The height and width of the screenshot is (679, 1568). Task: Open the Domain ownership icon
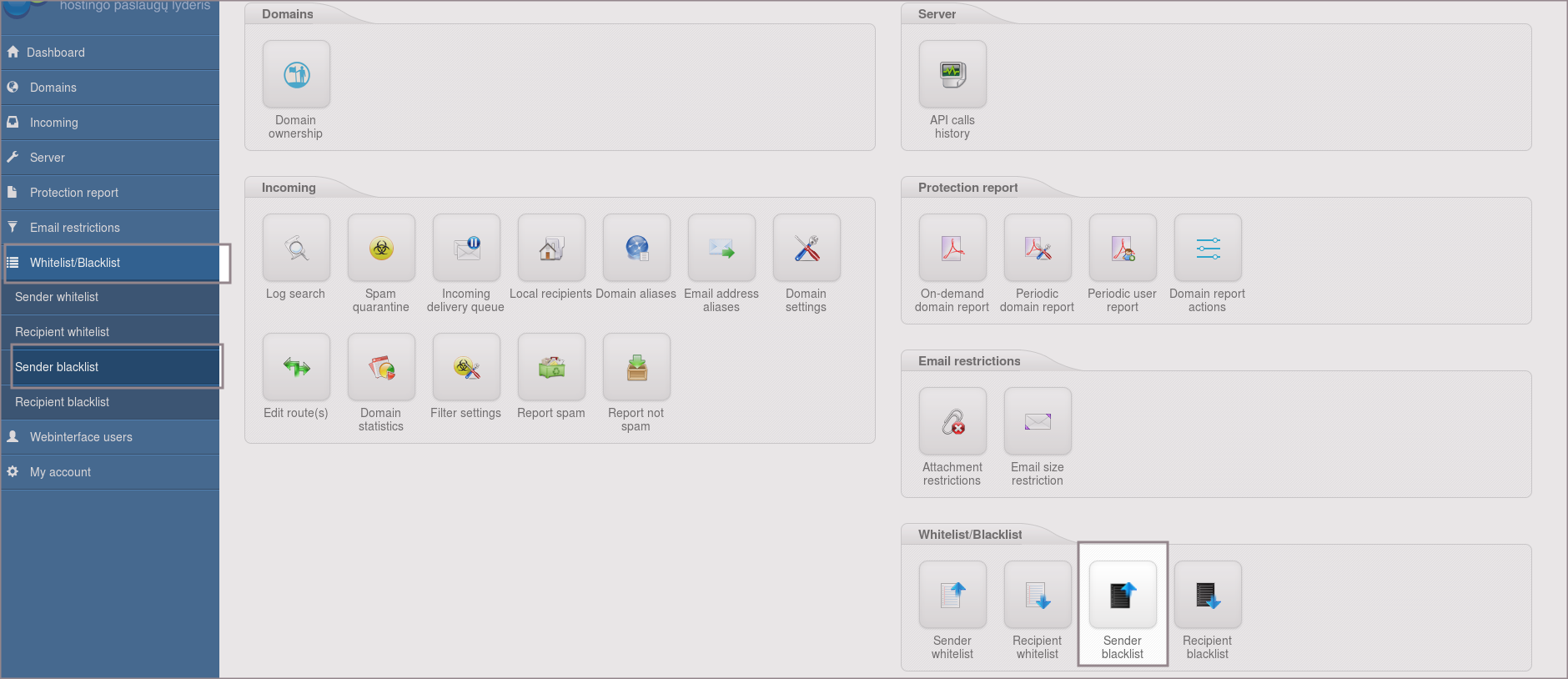click(x=296, y=75)
